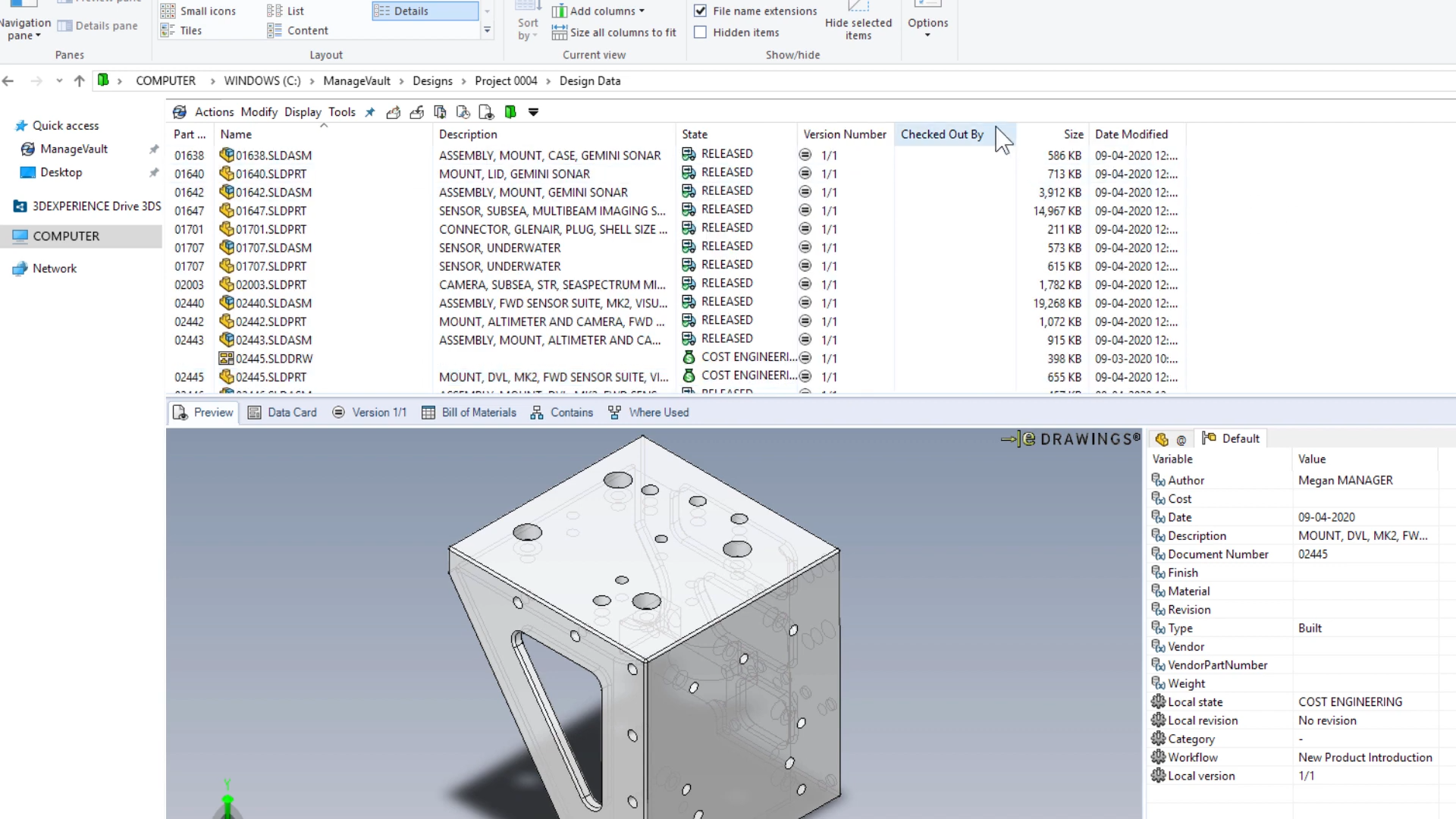This screenshot has height=819, width=1456.
Task: Select the 02445.SLDDRW drawing file row
Action: (273, 359)
